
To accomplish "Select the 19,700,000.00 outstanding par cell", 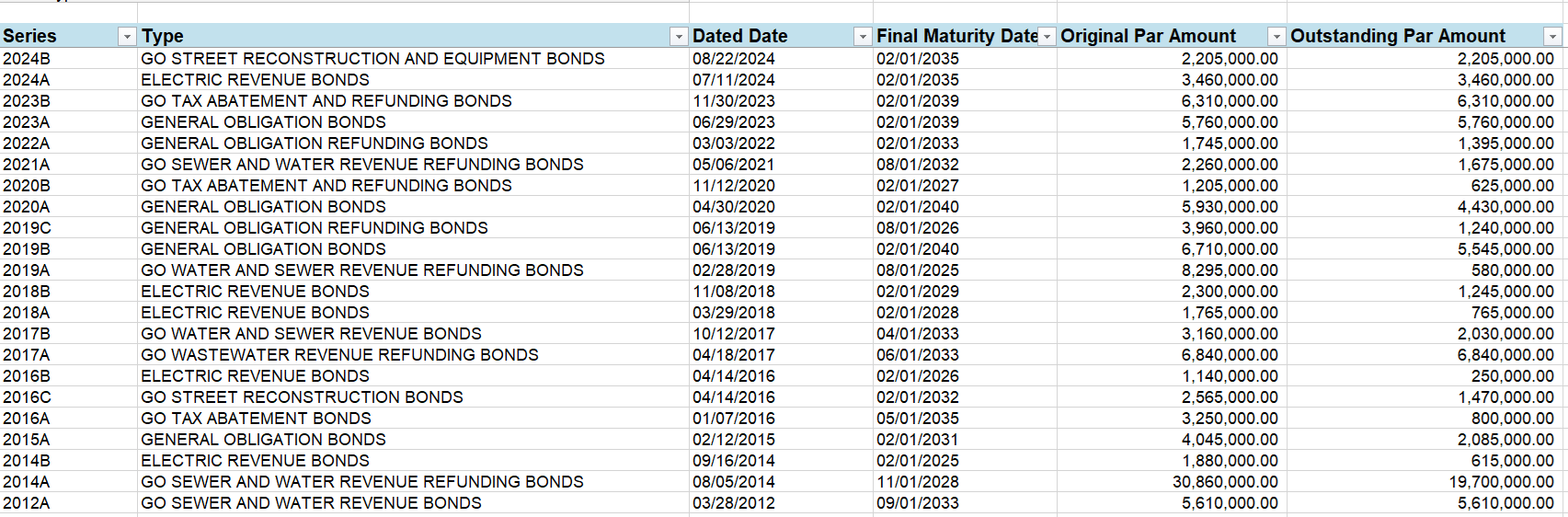I will pyautogui.click(x=1501, y=482).
